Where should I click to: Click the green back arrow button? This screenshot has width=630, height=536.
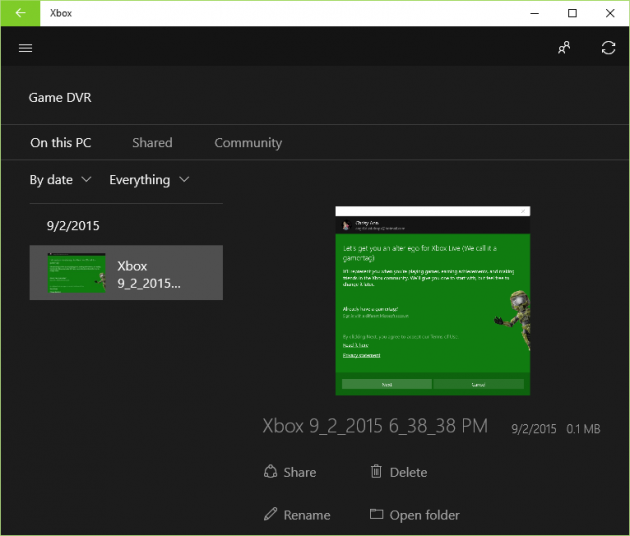pos(20,13)
